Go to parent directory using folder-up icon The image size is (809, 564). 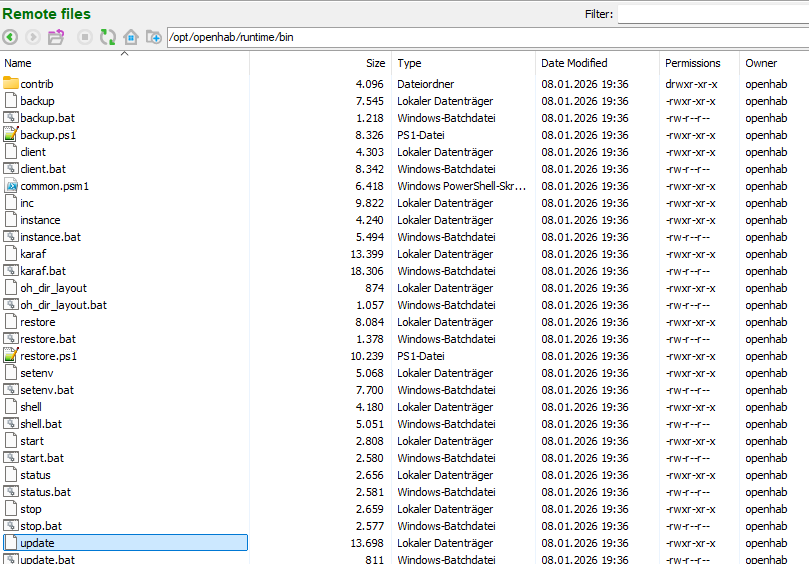point(56,37)
